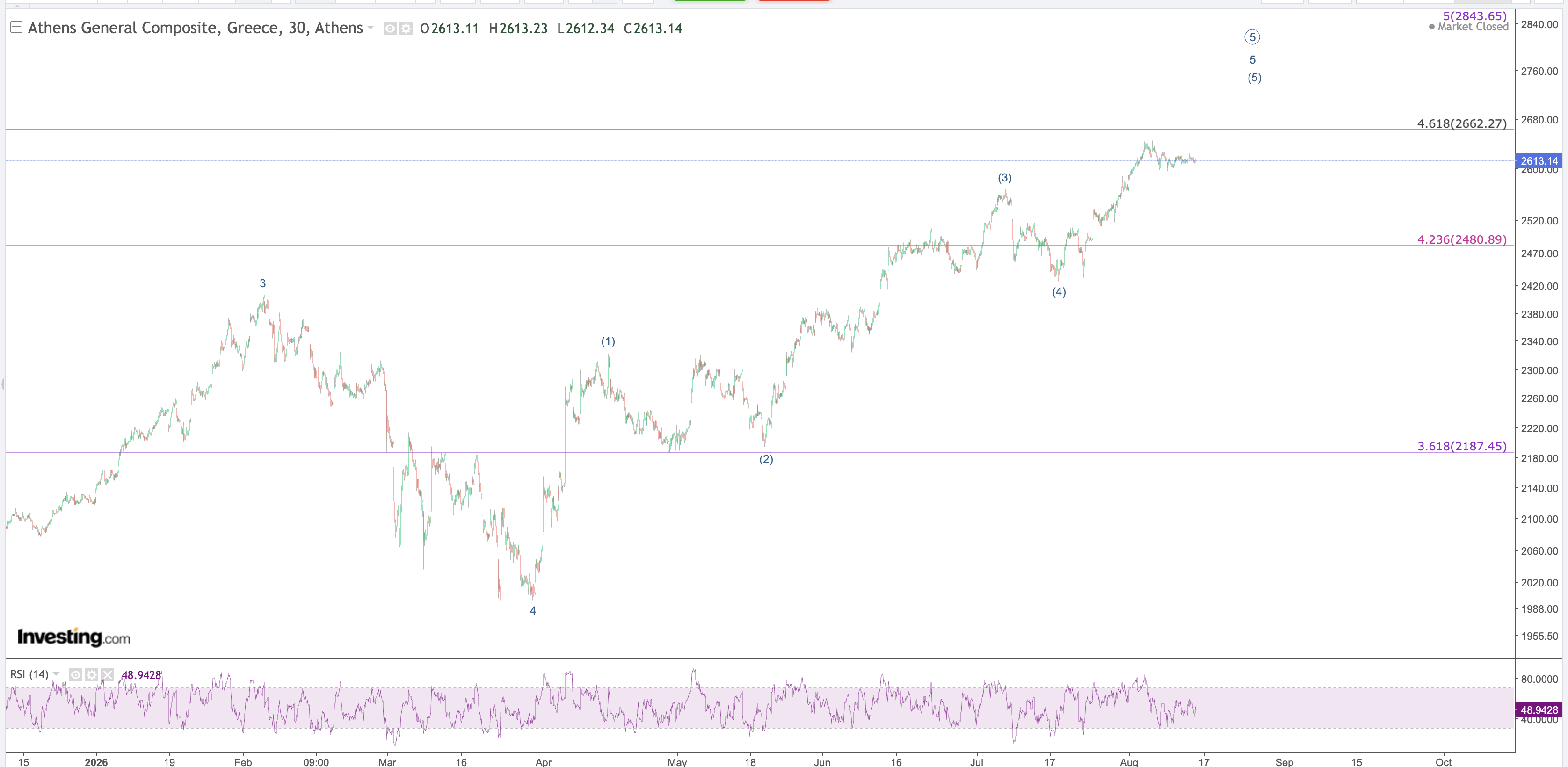This screenshot has height=767, width=1568.
Task: Select the 5(2843.65) Fibonacci level label
Action: coord(1474,16)
